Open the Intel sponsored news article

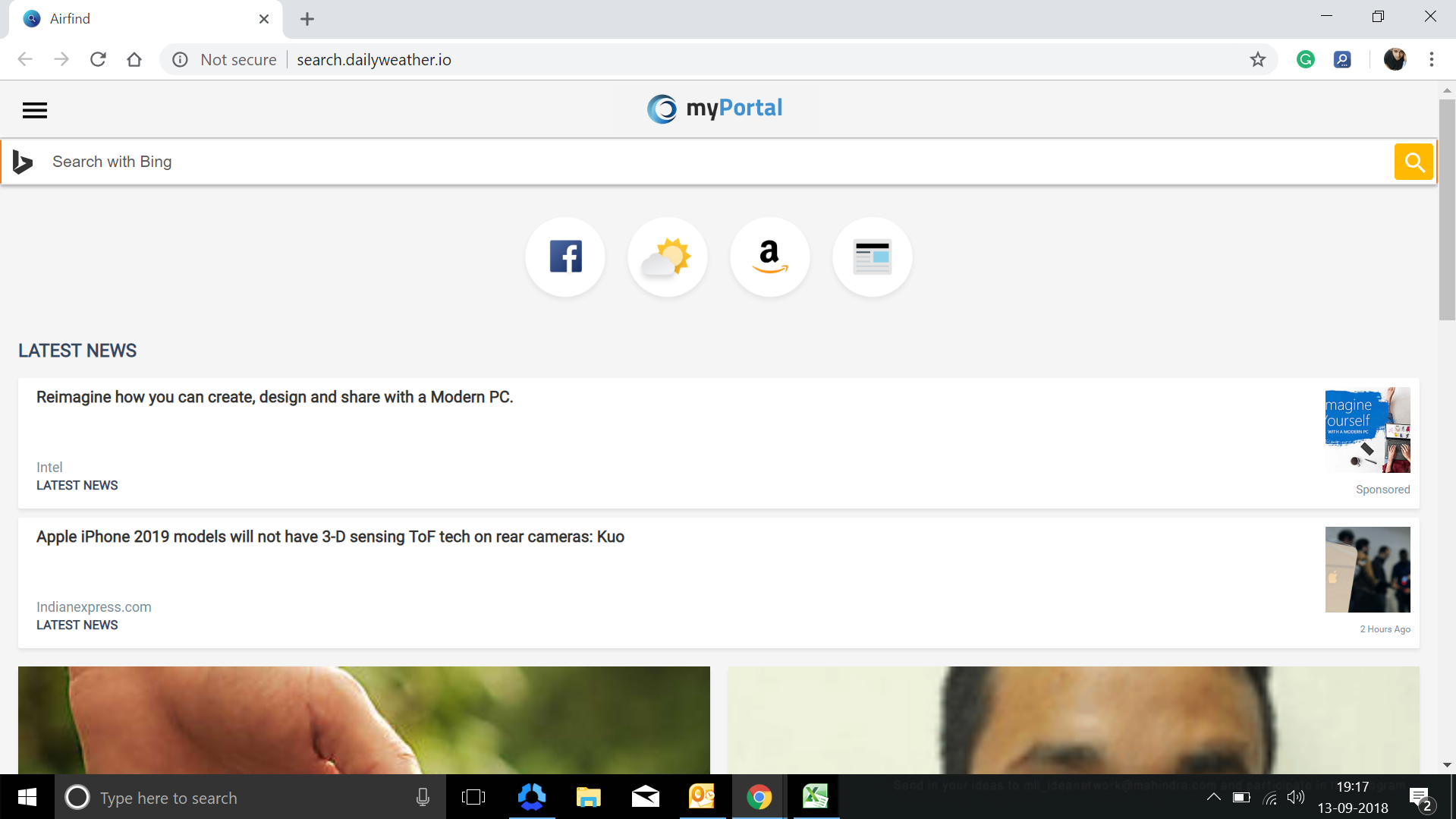[x=274, y=396]
